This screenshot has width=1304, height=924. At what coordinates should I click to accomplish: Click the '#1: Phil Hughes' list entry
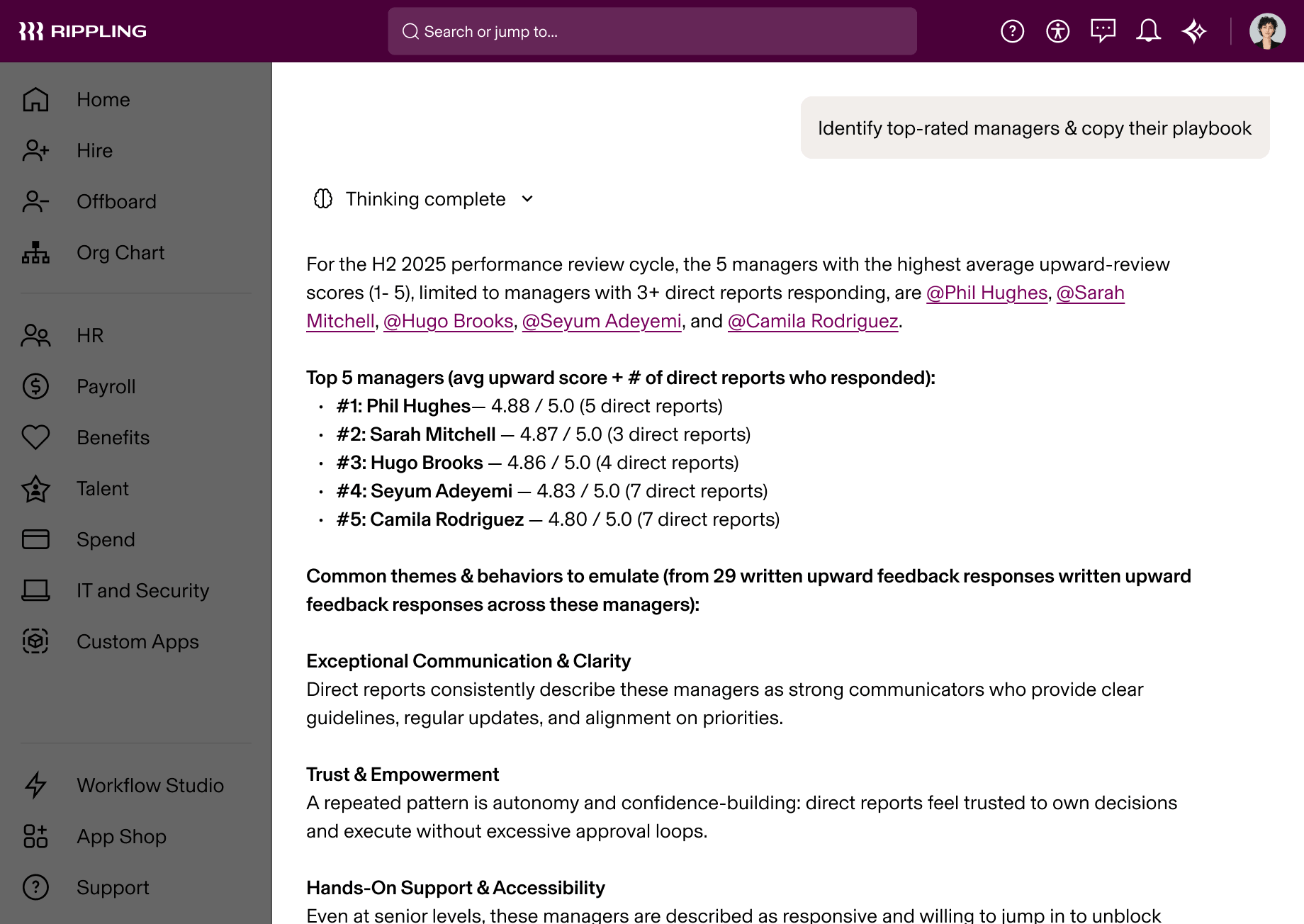coord(529,406)
